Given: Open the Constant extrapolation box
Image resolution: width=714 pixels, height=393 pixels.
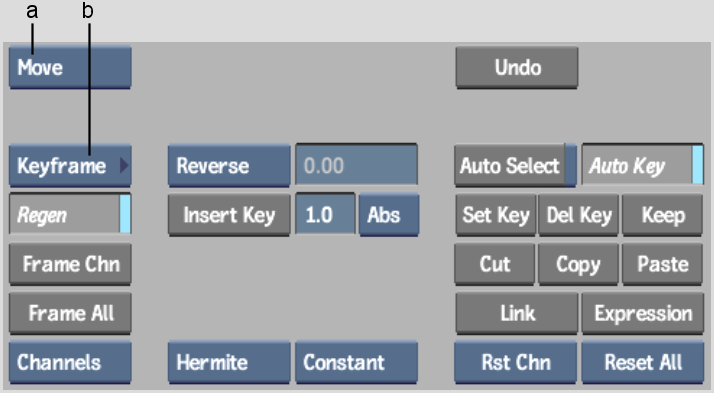Looking at the screenshot, I should point(357,362).
